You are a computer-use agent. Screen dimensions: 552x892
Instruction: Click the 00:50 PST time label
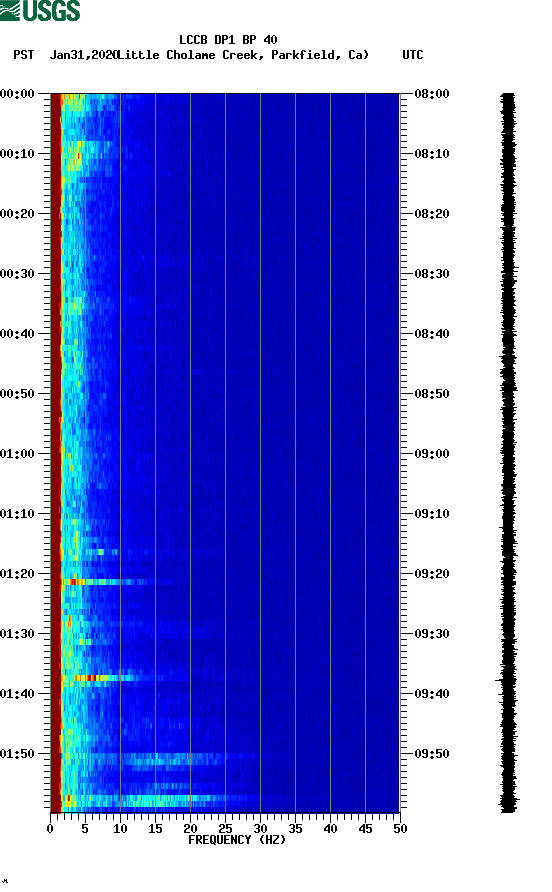tap(17, 394)
